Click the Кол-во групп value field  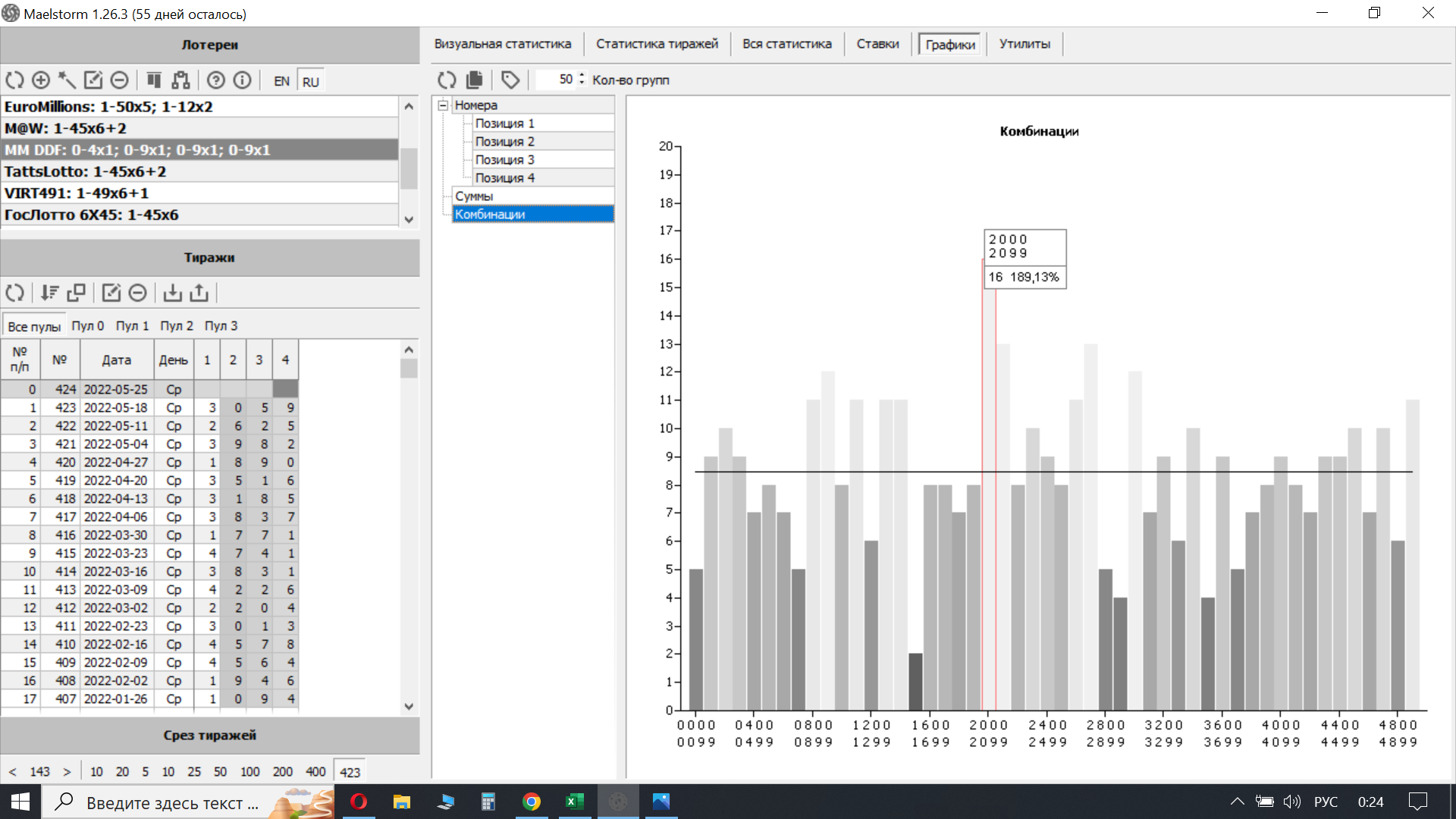pos(556,80)
